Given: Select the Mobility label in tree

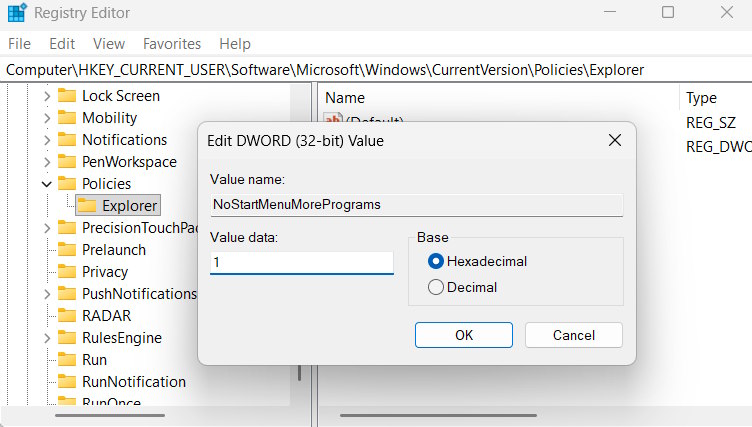Looking at the screenshot, I should coord(109,118).
